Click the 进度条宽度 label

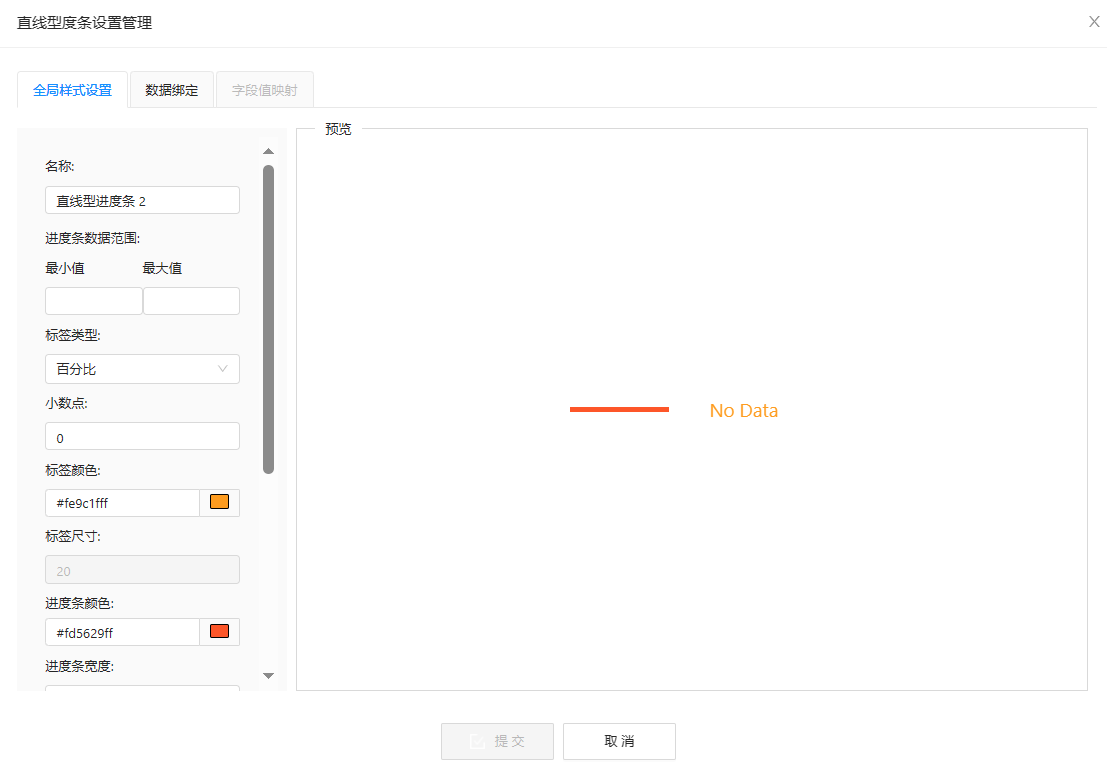[79, 666]
